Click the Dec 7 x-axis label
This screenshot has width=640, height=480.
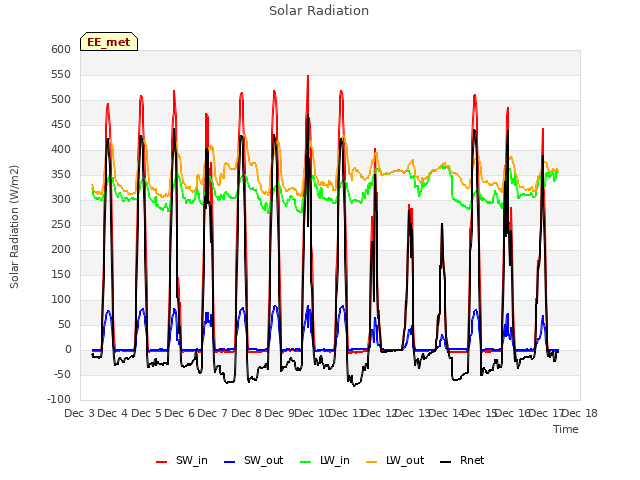pos(212,413)
